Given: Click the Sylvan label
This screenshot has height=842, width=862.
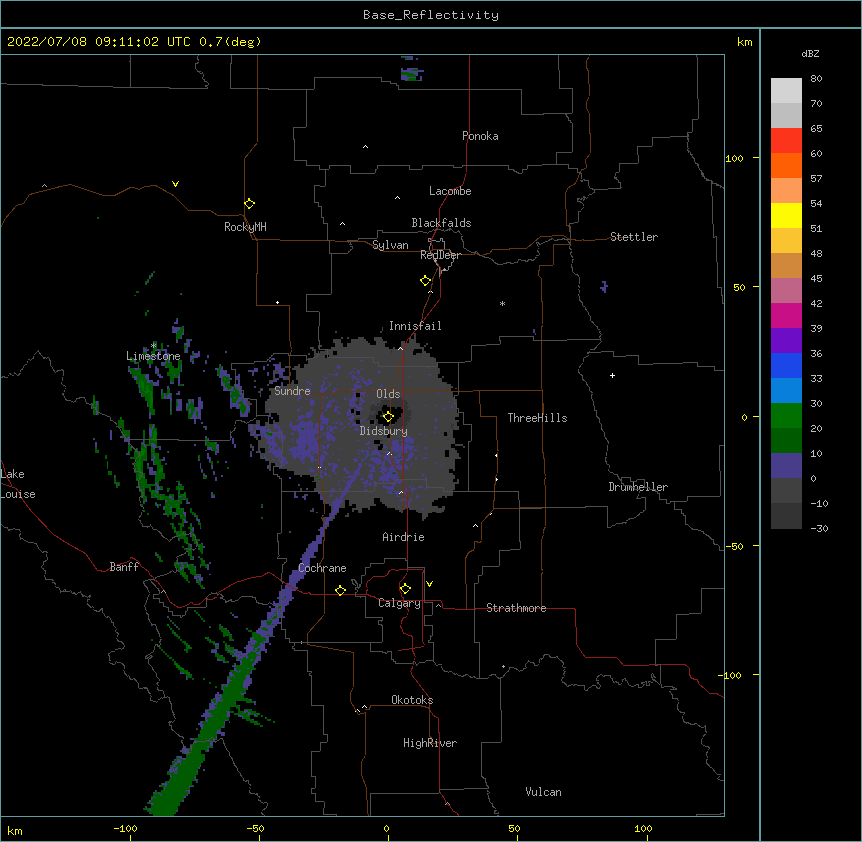Looking at the screenshot, I should point(390,245).
